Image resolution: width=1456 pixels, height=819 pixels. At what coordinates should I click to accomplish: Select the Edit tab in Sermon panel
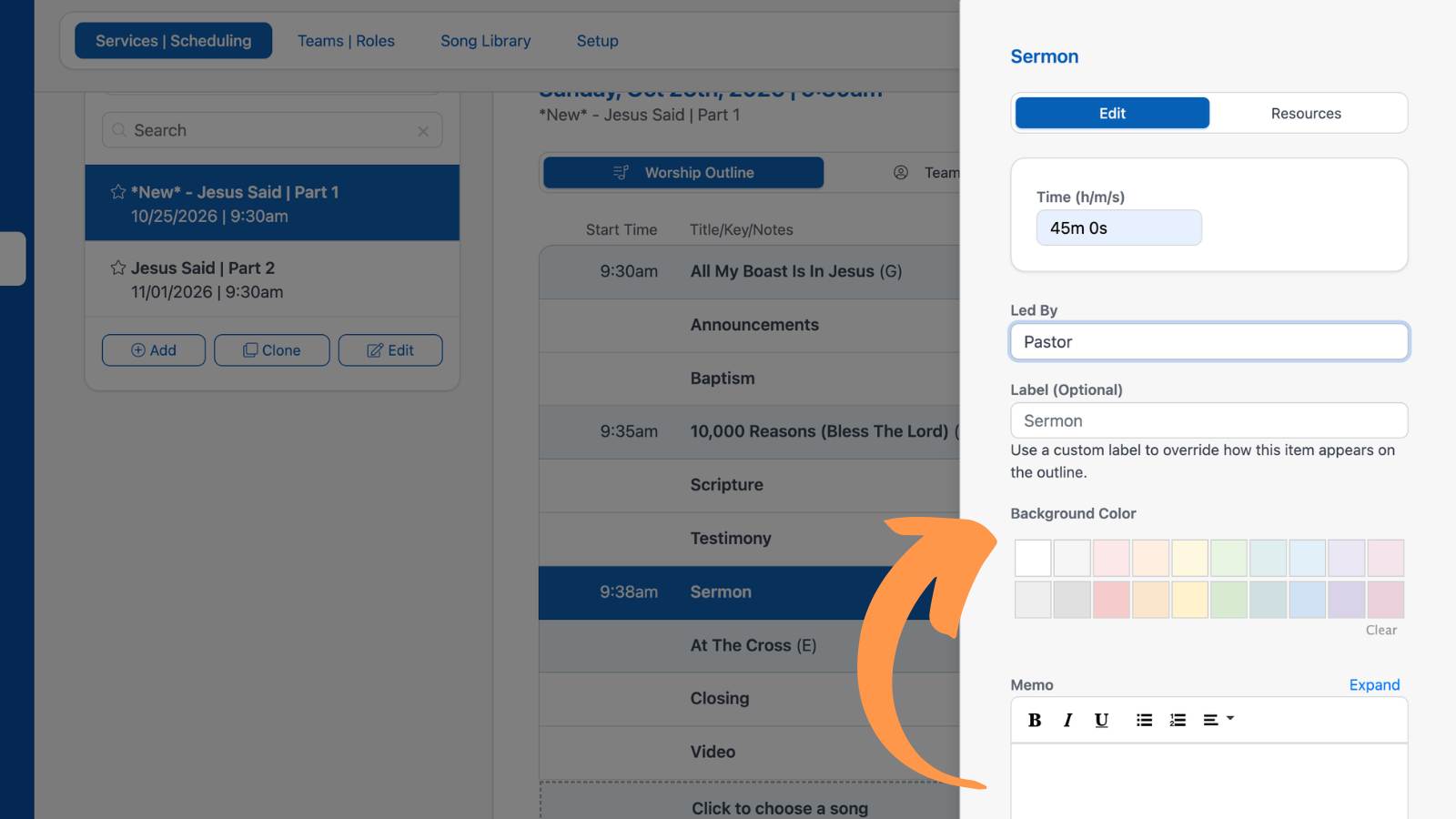click(1112, 114)
